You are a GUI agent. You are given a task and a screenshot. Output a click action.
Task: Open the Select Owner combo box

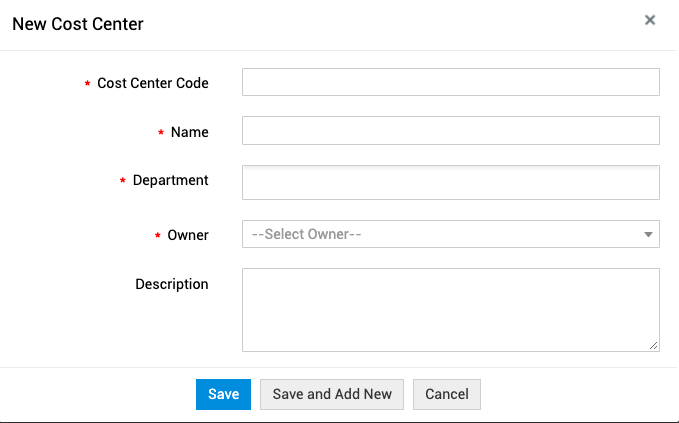click(440, 234)
